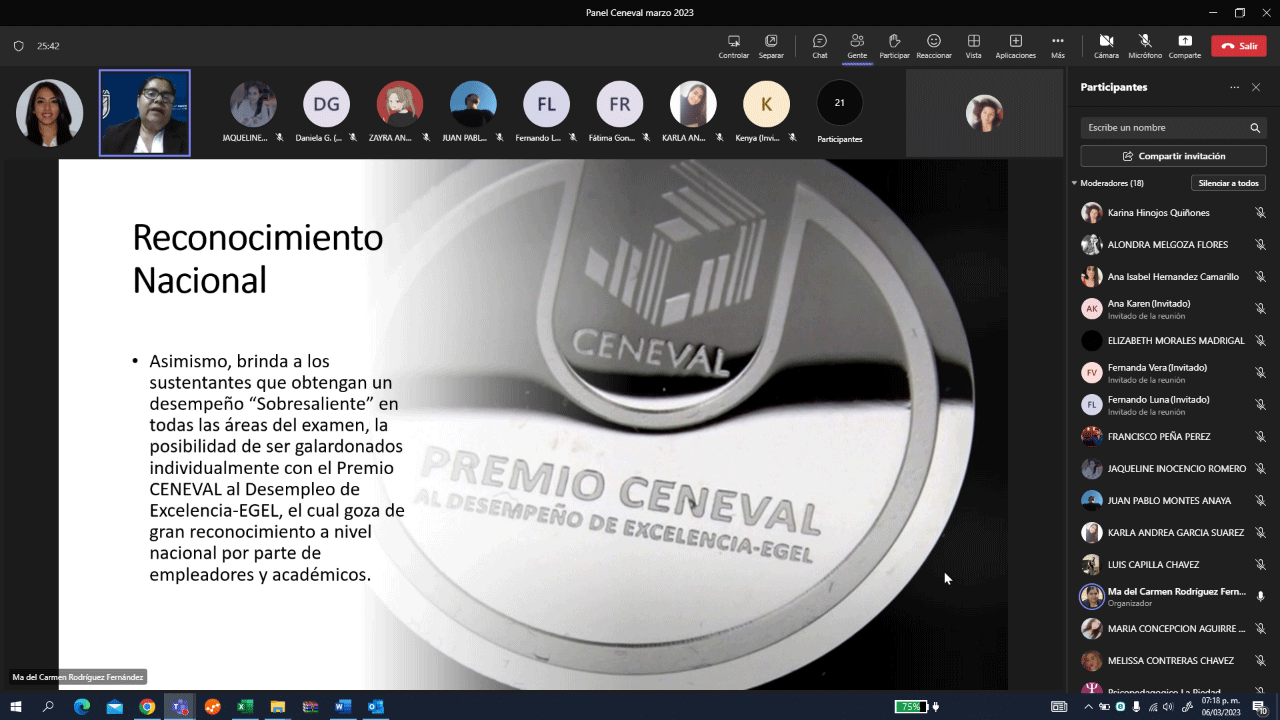
Task: Open the Windows Start menu
Action: coord(16,706)
